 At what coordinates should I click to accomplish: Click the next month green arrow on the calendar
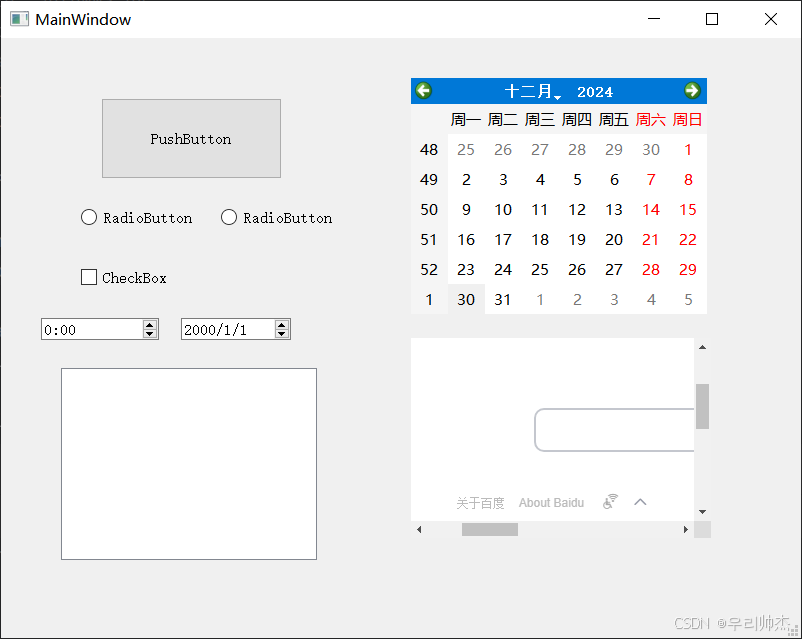click(x=692, y=90)
